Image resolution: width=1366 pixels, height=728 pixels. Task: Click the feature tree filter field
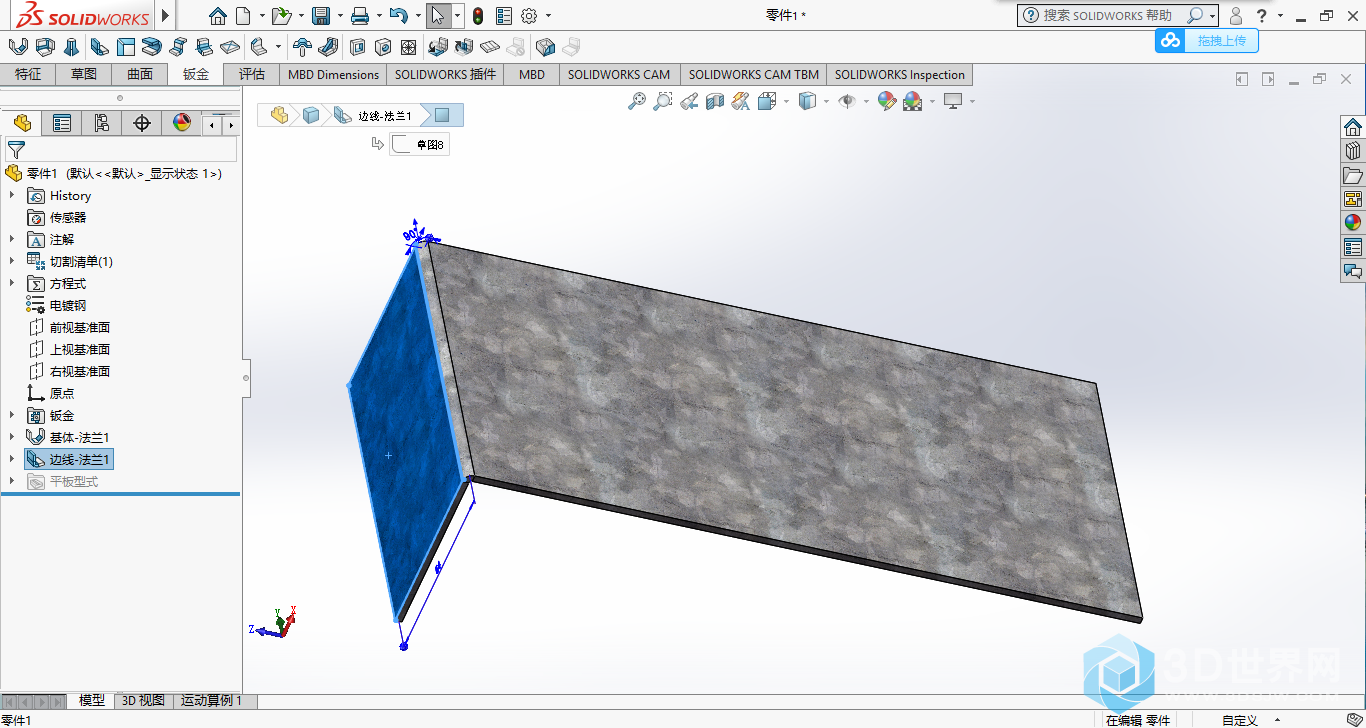[x=121, y=150]
